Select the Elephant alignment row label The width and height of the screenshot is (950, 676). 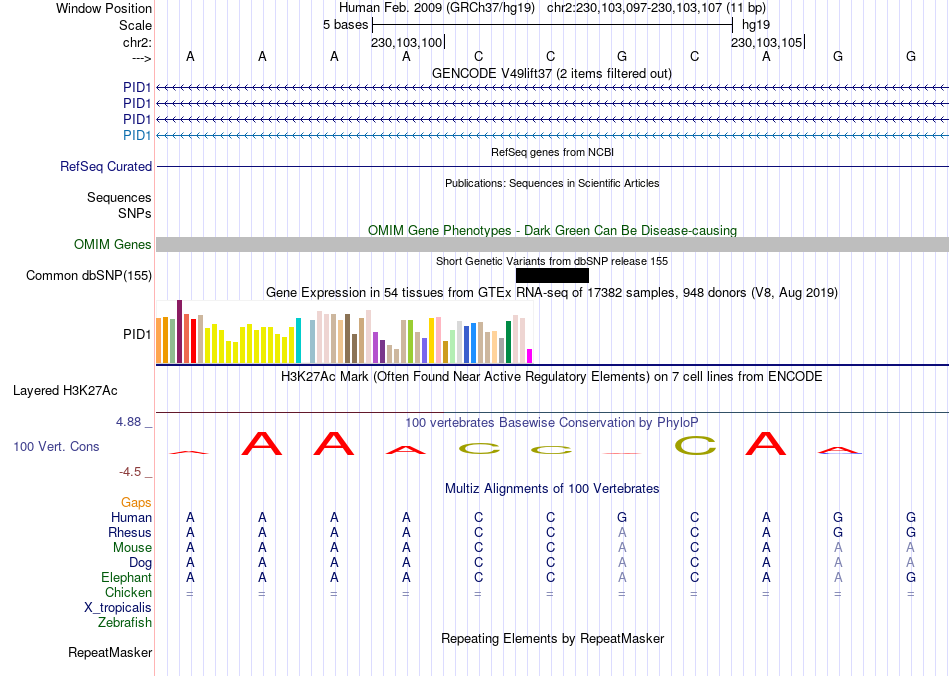(126, 577)
